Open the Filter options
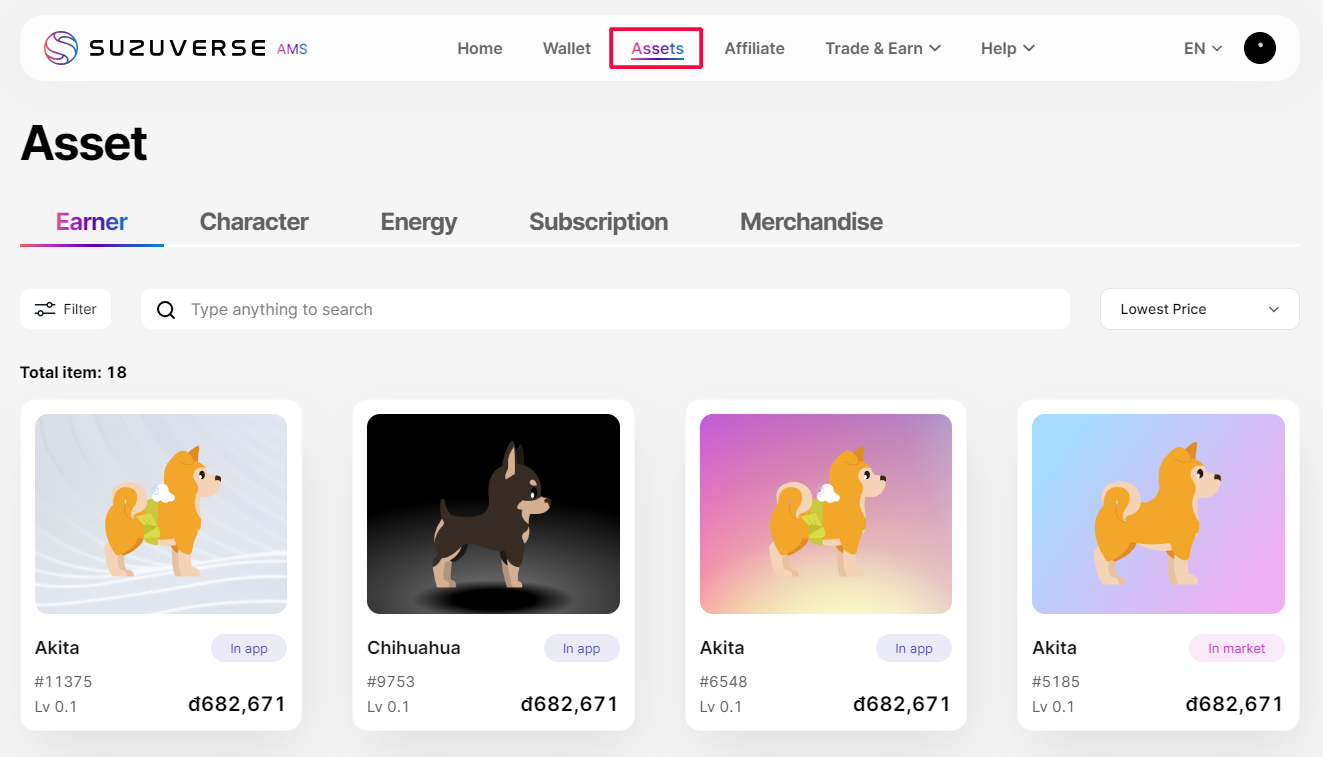This screenshot has height=757, width=1323. click(x=65, y=309)
